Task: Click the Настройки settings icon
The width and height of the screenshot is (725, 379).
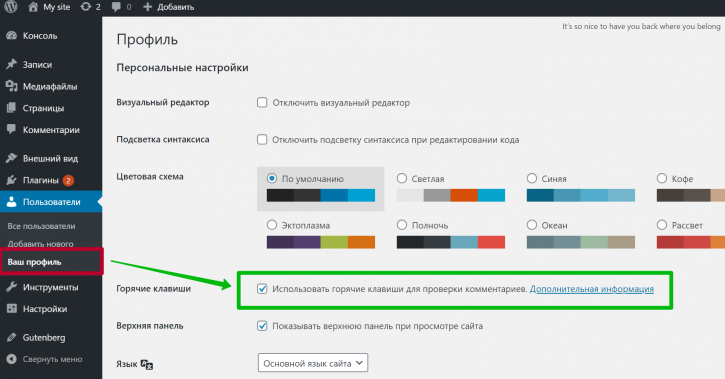Action: point(12,309)
